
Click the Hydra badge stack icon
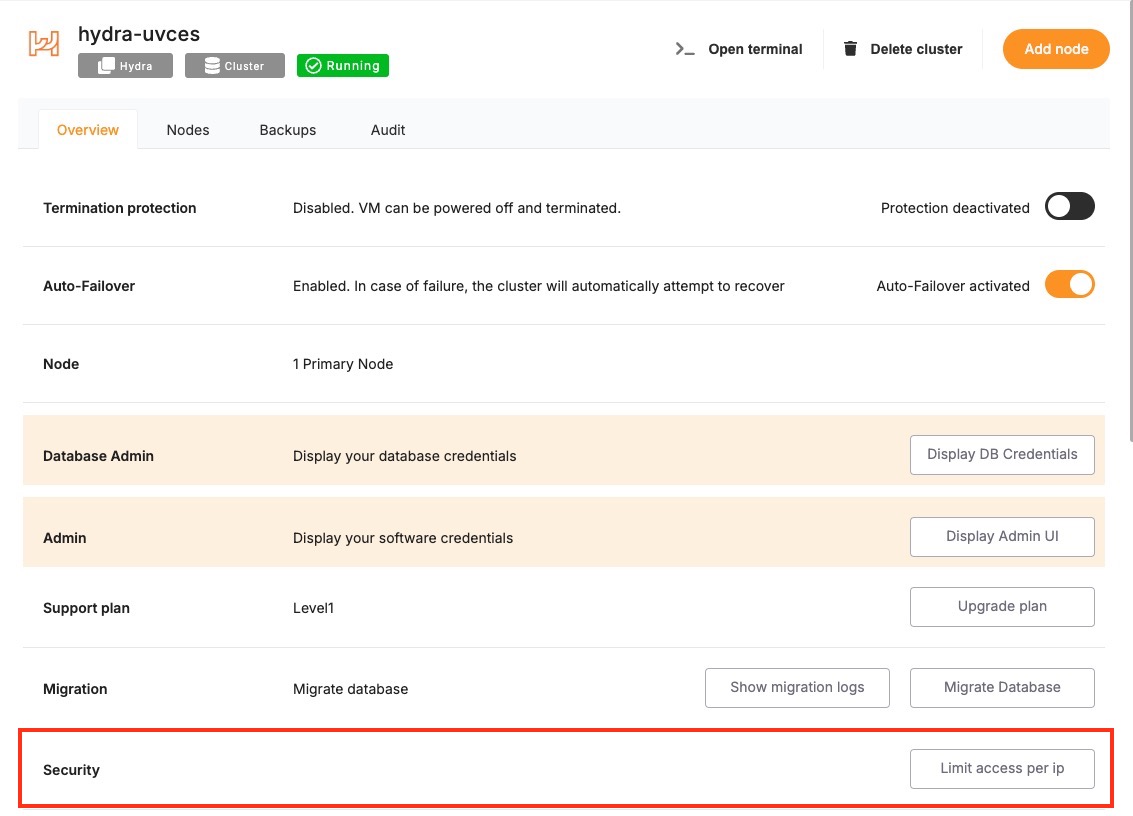(106, 66)
